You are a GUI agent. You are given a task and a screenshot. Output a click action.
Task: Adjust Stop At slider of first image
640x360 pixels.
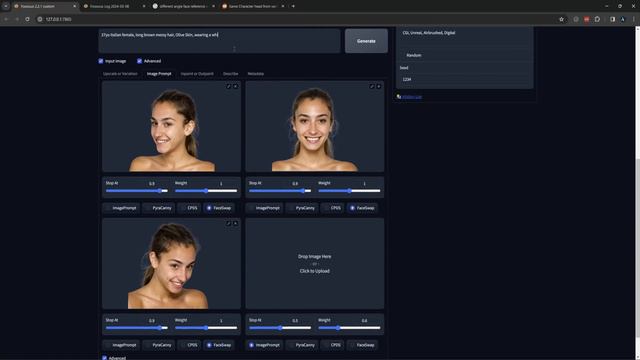point(137,191)
